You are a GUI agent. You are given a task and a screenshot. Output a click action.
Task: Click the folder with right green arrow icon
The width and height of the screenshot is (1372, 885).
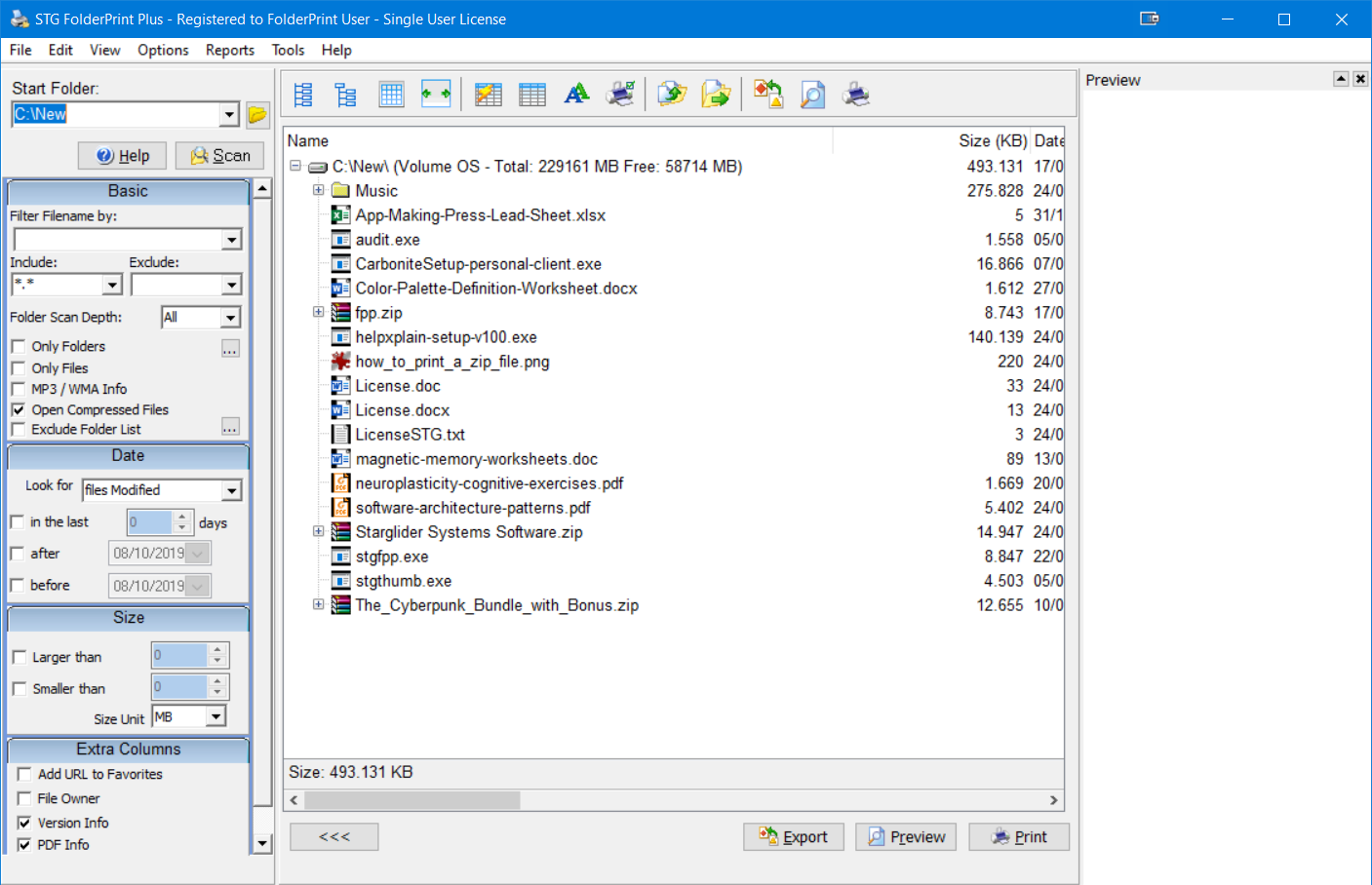[x=716, y=94]
